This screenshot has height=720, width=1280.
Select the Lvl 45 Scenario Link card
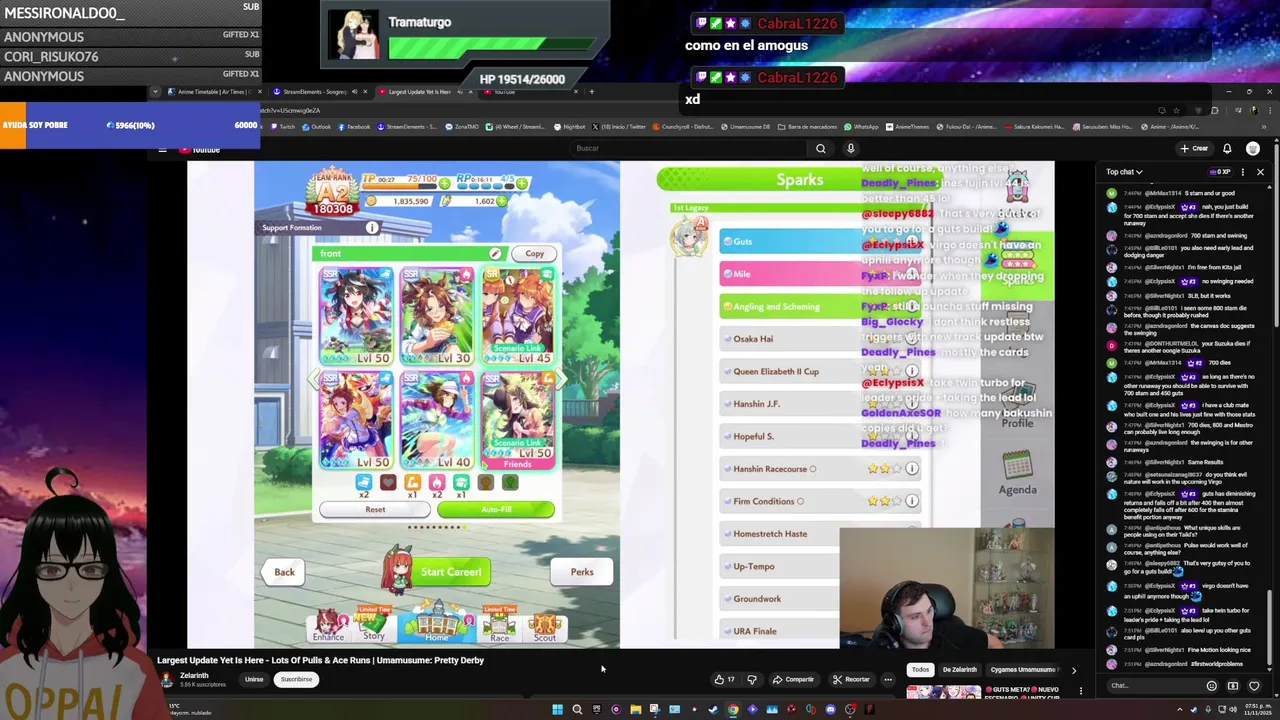(x=518, y=315)
